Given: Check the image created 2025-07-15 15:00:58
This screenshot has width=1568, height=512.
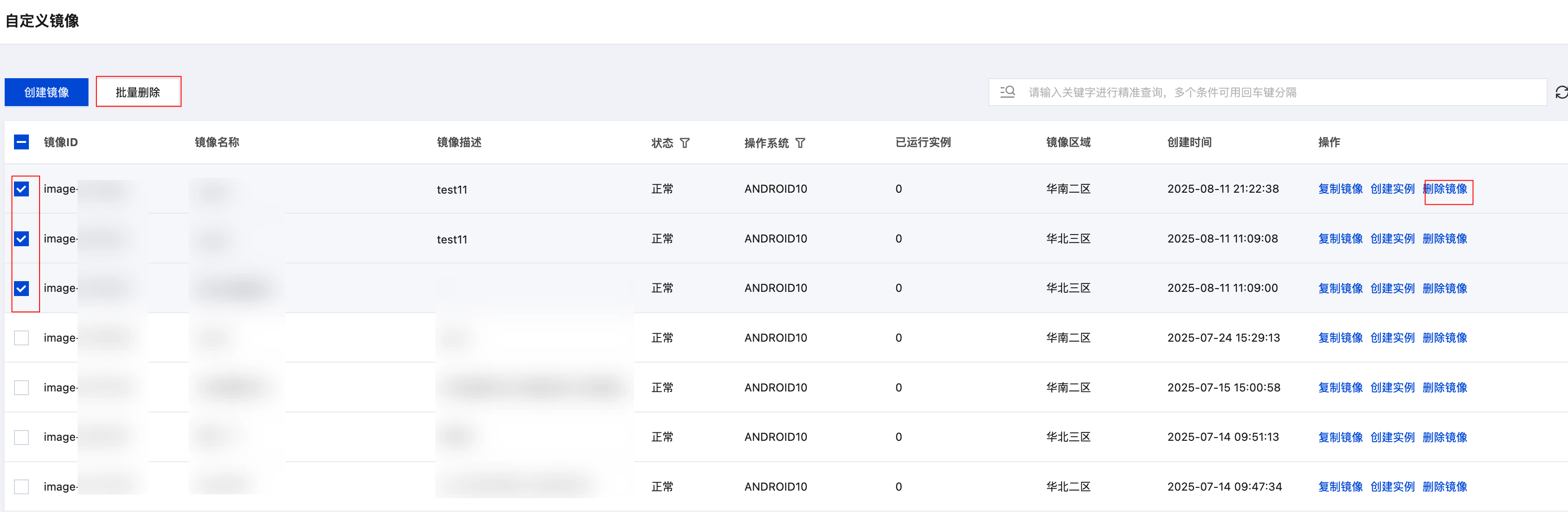Looking at the screenshot, I should point(21,387).
